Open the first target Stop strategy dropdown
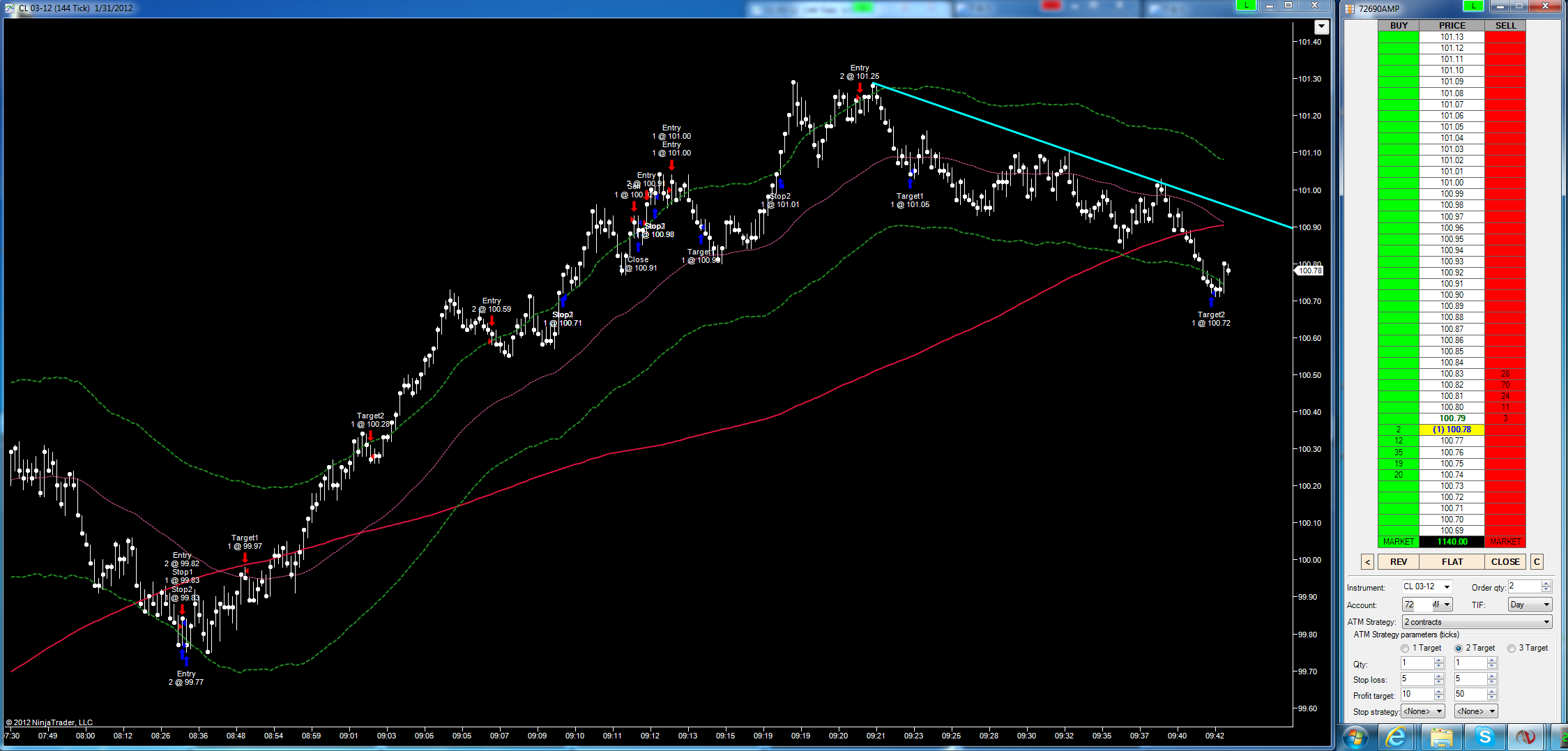 tap(1423, 711)
